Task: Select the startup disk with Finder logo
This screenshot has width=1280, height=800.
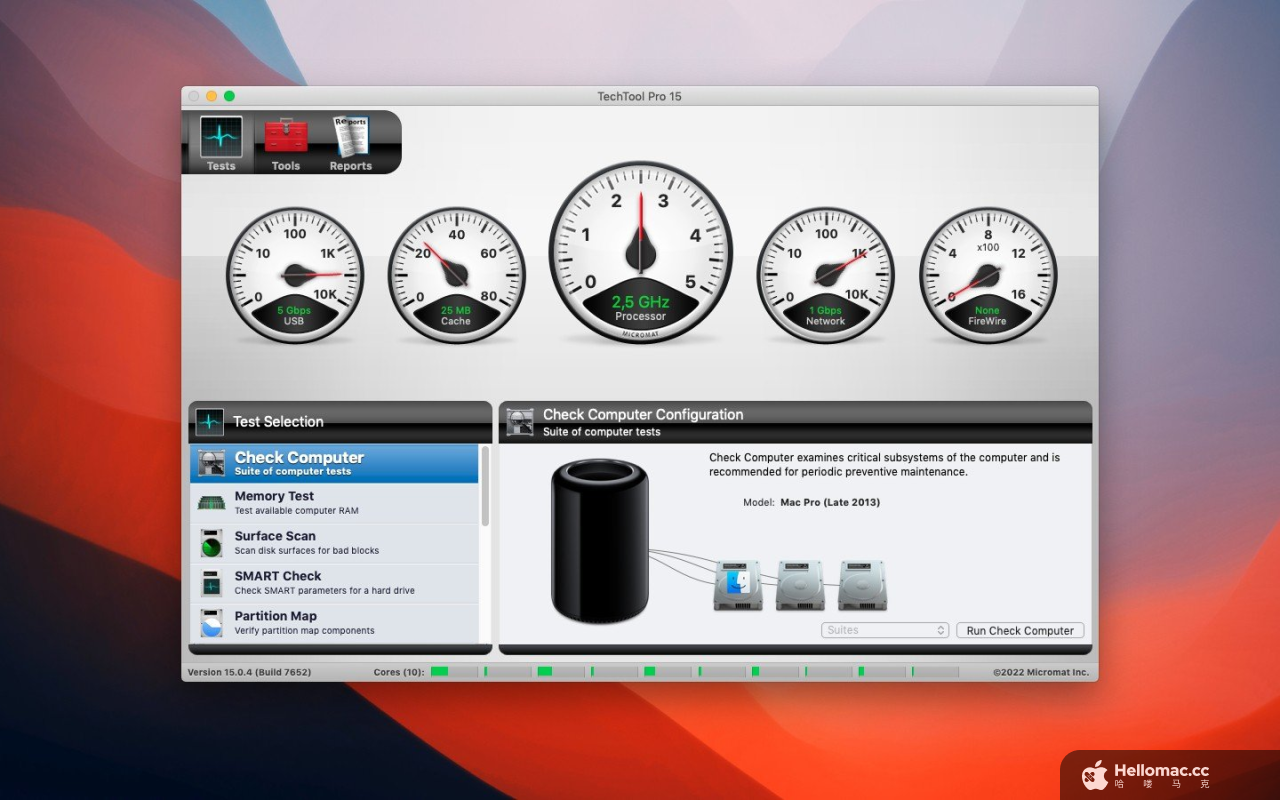Action: 738,586
